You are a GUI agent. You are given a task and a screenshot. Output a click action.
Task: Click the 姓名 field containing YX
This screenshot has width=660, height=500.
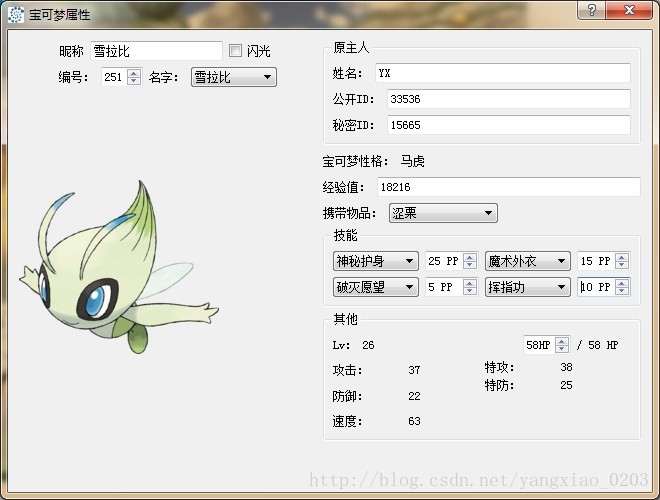pos(503,73)
